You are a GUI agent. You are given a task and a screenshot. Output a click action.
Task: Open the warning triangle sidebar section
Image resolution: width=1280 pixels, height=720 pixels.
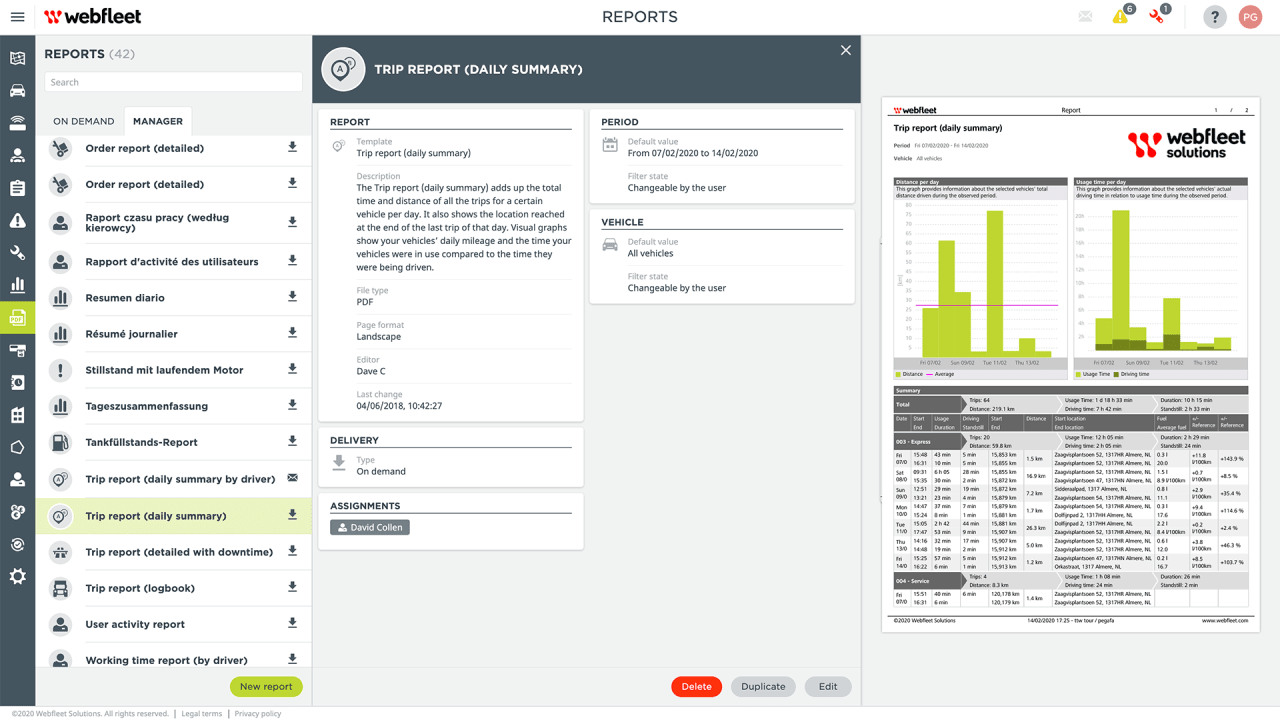(x=17, y=221)
